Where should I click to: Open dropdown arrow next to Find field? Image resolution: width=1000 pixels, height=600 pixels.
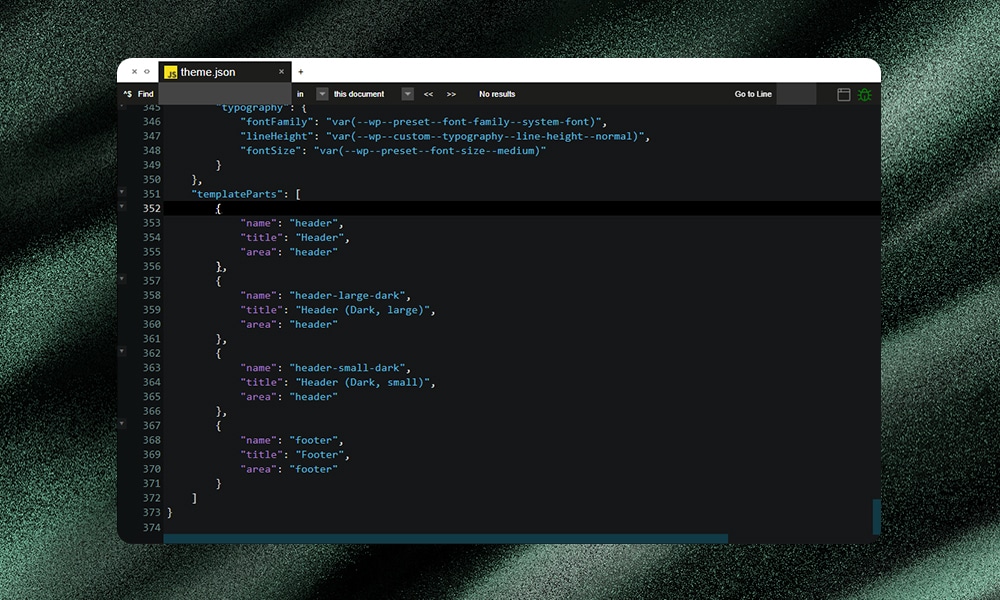click(322, 94)
